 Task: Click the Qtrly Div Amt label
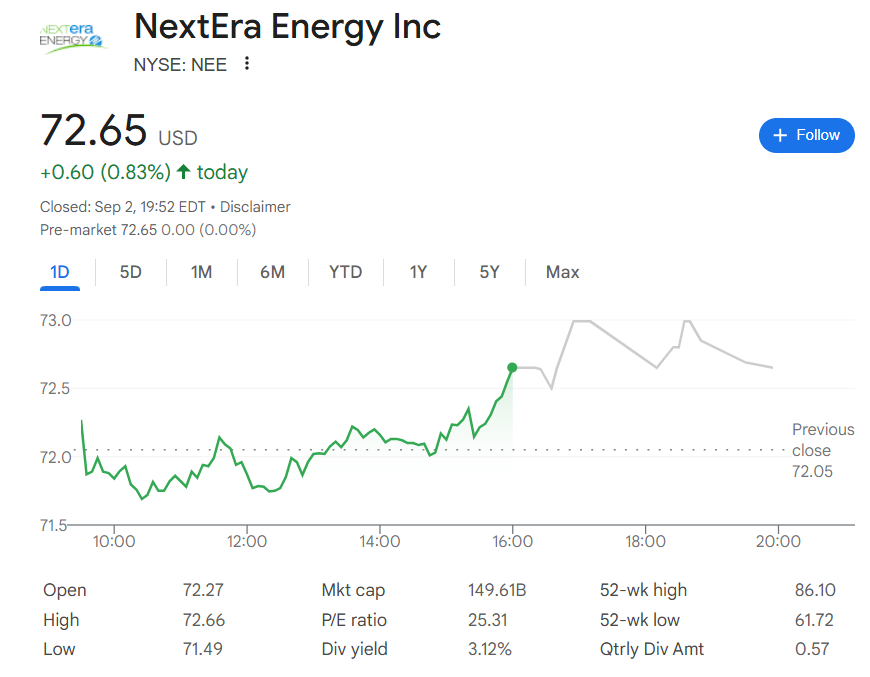[x=651, y=649]
